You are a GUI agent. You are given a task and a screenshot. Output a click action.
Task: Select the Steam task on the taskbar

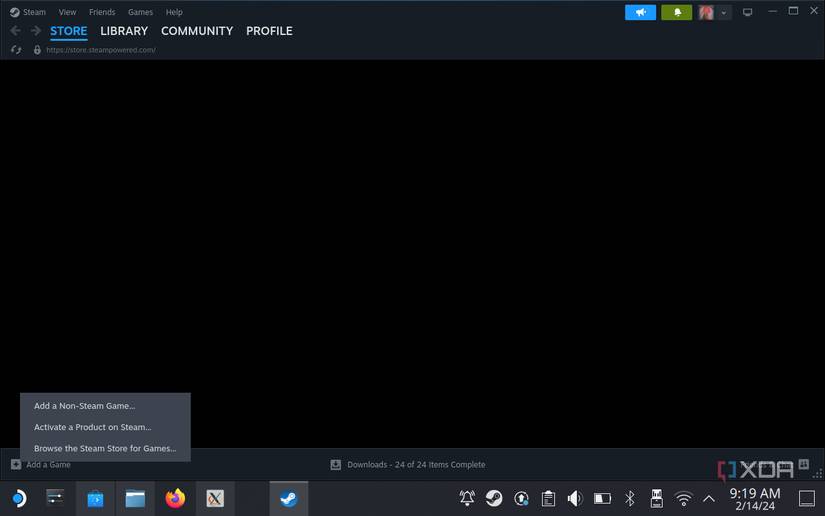click(288, 499)
